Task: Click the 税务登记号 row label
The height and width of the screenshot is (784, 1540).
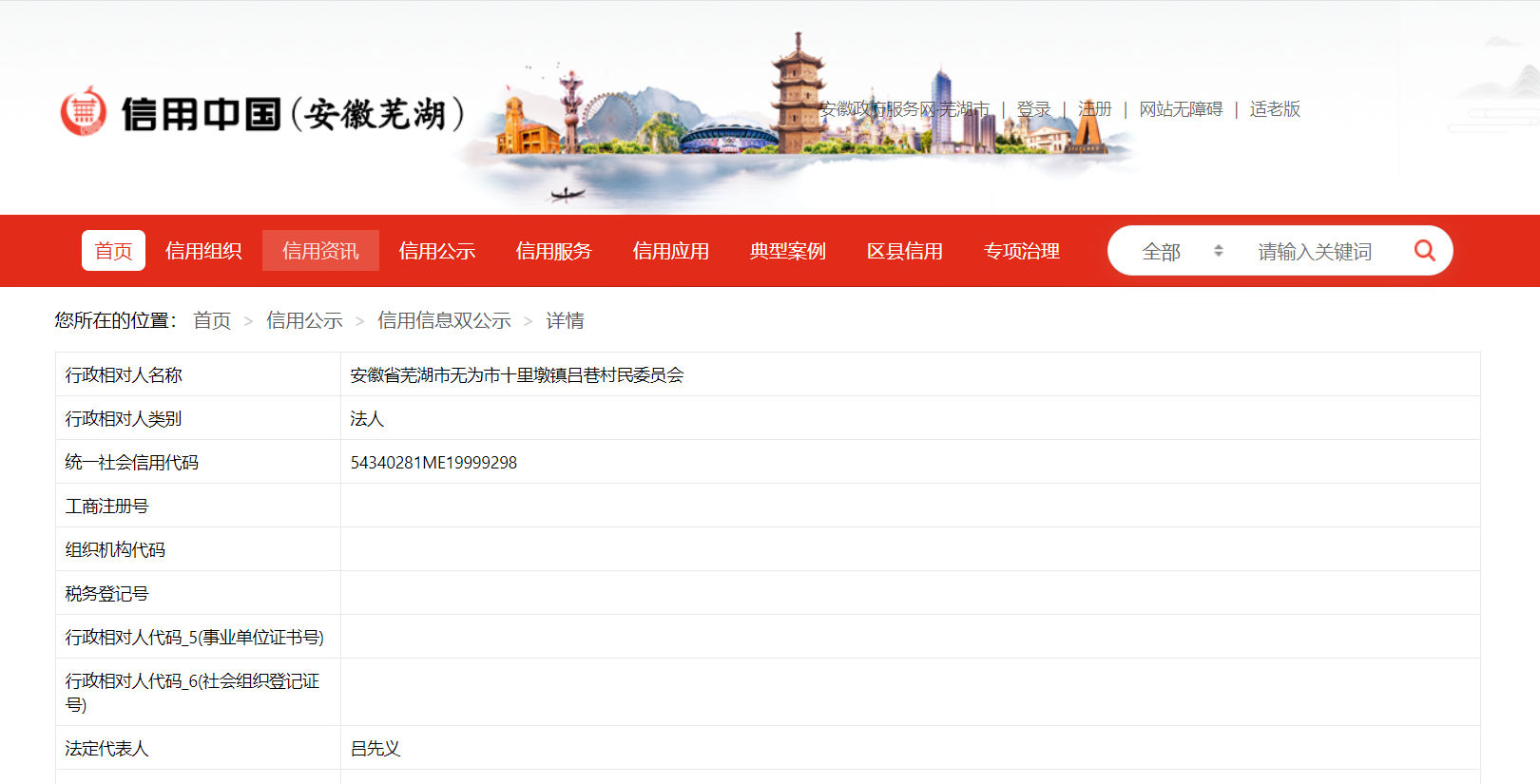Action: [107, 594]
